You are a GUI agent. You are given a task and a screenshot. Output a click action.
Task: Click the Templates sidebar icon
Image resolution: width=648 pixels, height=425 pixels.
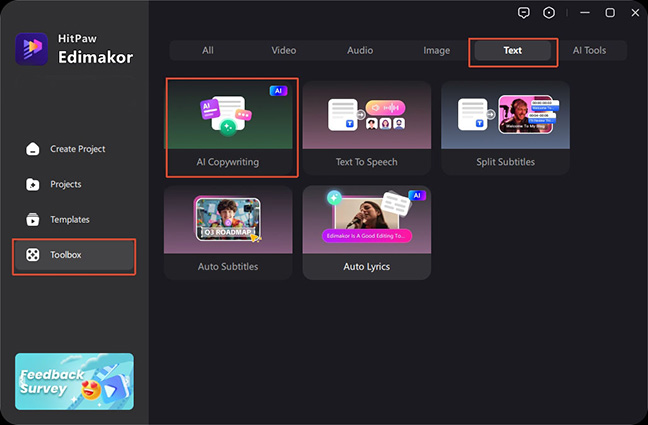pos(33,220)
